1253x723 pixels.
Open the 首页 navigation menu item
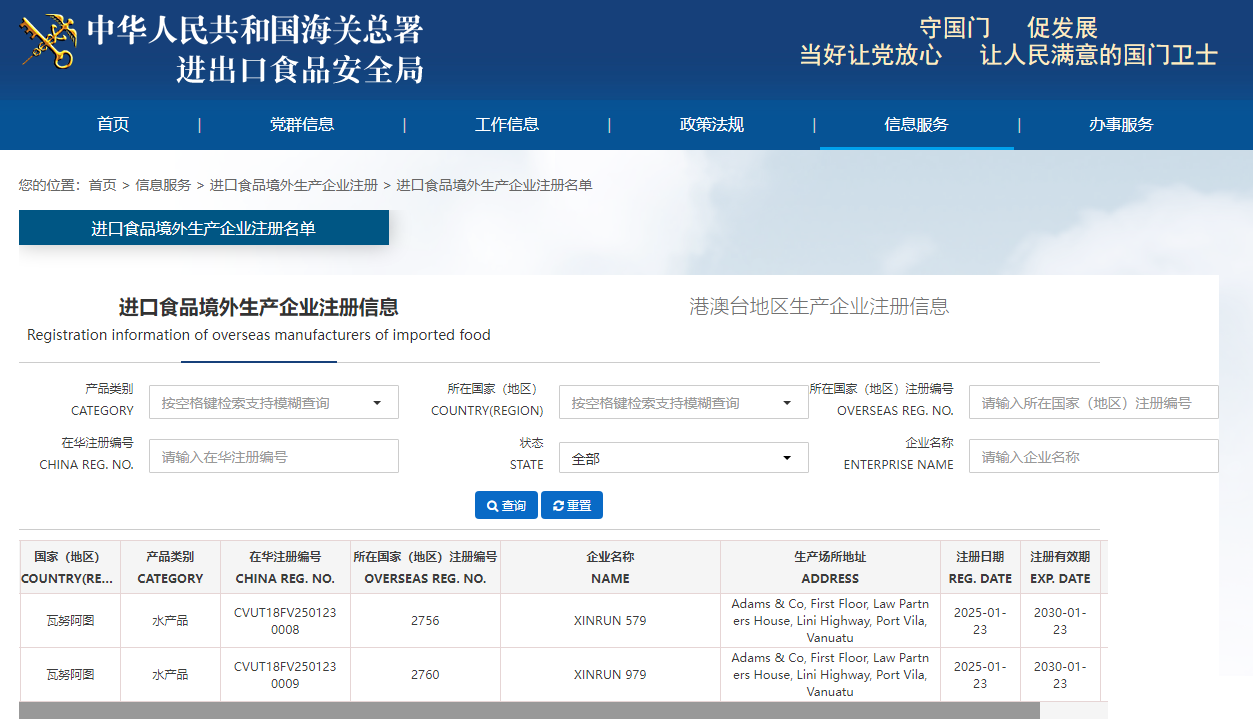pos(113,125)
